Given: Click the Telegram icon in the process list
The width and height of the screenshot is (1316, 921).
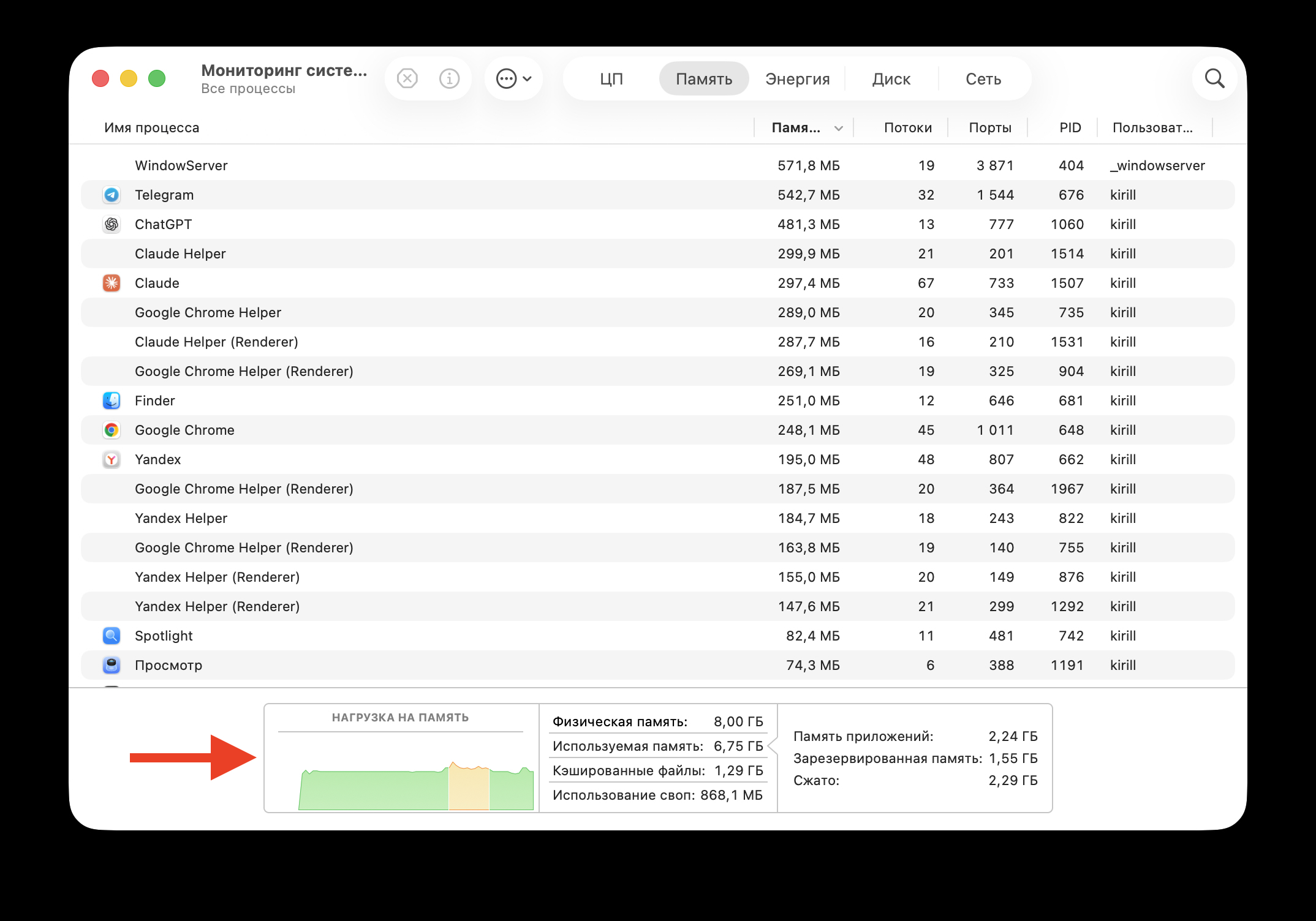Looking at the screenshot, I should point(112,195).
